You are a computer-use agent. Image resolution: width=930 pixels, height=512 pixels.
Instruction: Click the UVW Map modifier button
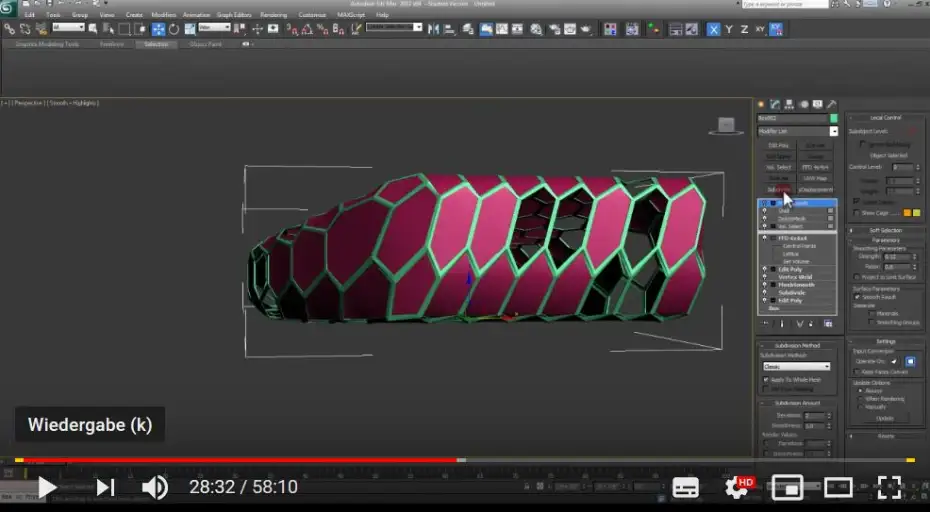(x=816, y=179)
